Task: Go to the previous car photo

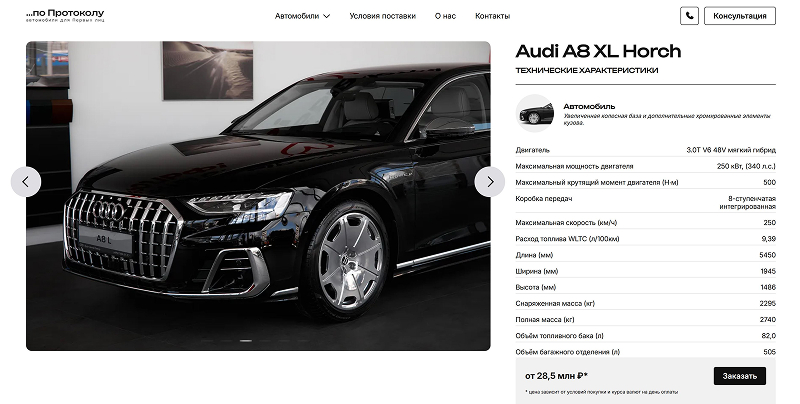Action: (26, 182)
